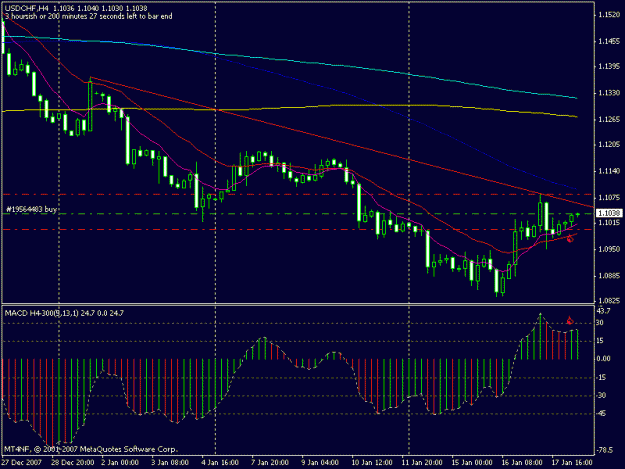Click the -78.5 MACD scale value
The height and width of the screenshot is (469, 625).
(604, 450)
